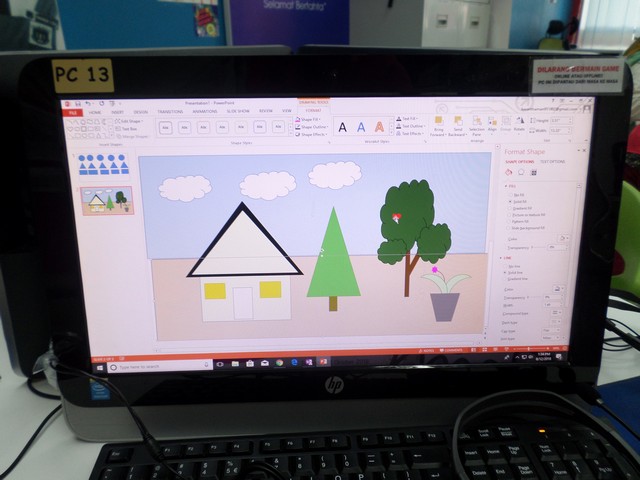Open Size & Properties icon in Format Shape

tap(533, 172)
